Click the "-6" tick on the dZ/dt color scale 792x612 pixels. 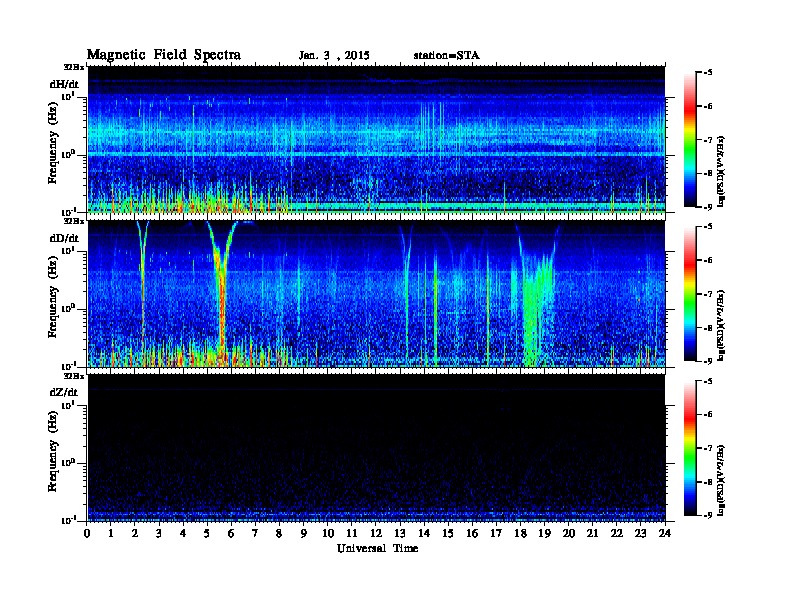707,415
